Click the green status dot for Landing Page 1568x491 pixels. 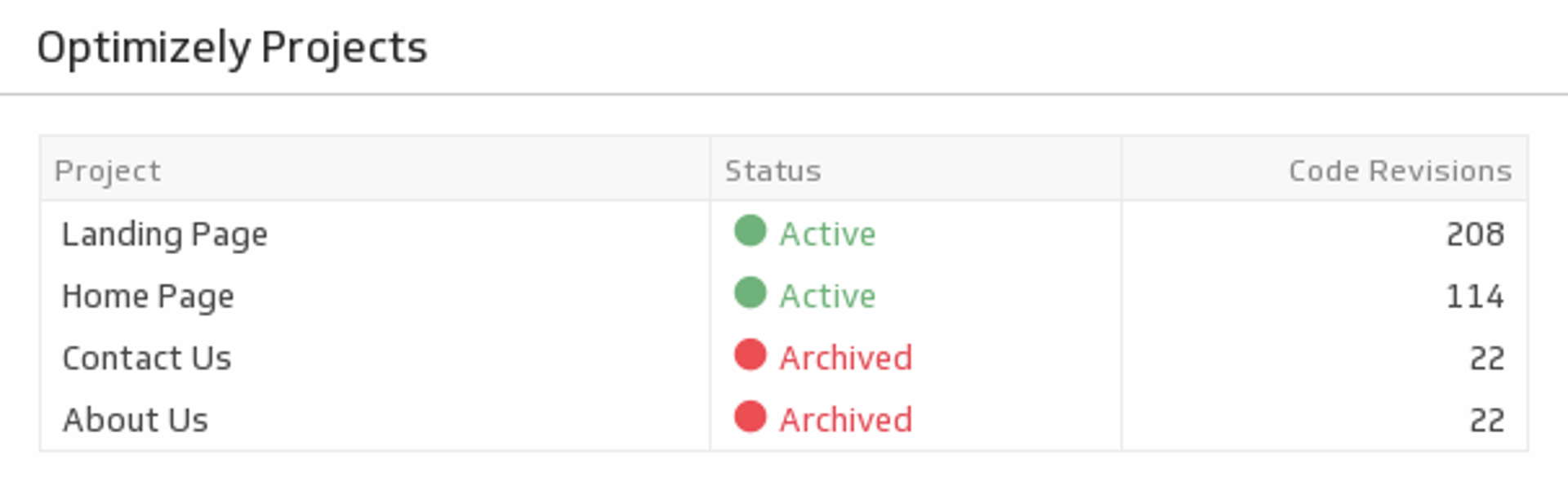coord(750,230)
